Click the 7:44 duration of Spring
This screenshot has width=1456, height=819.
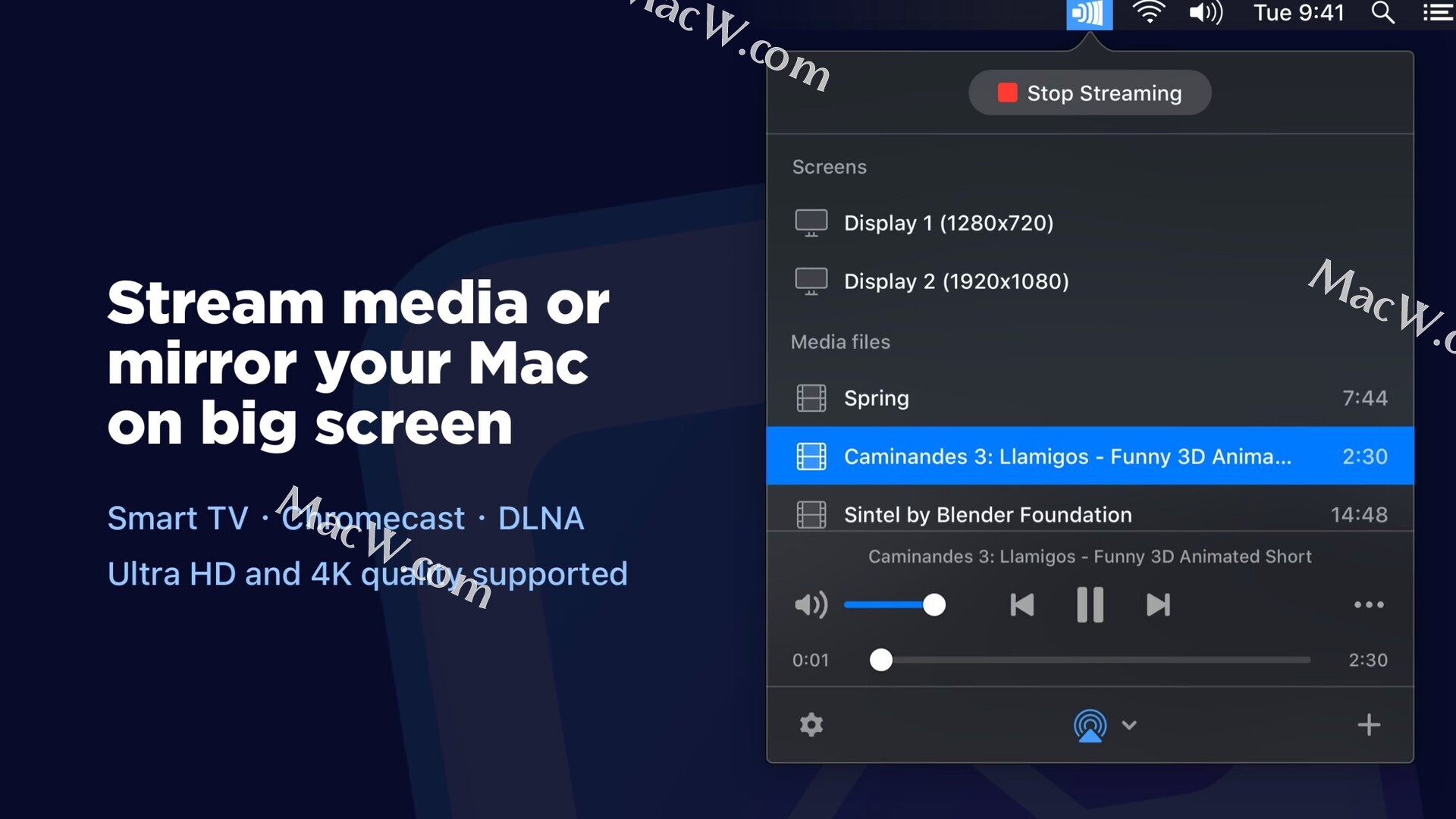tap(1365, 398)
